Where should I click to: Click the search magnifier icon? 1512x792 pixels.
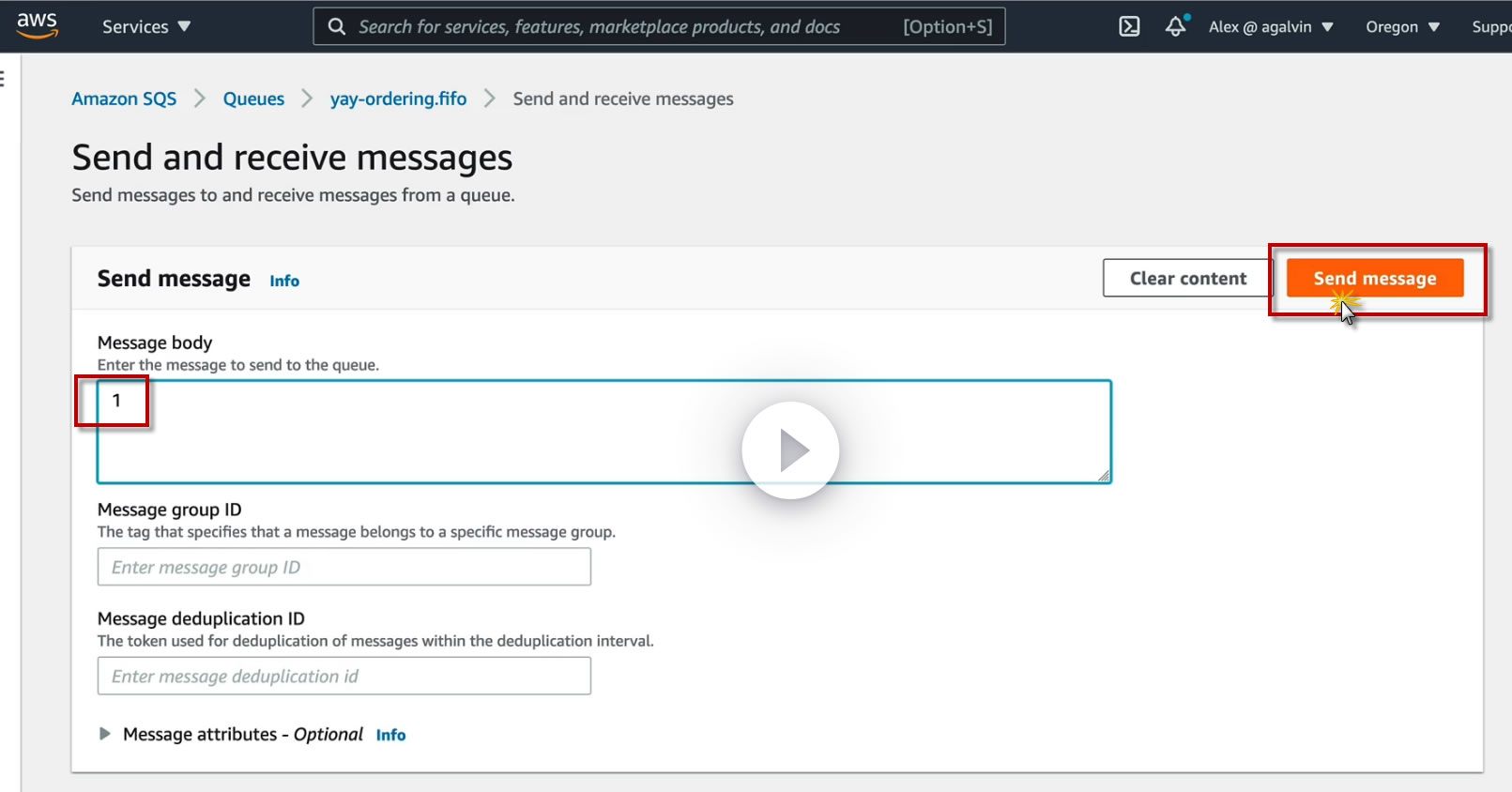pos(337,26)
